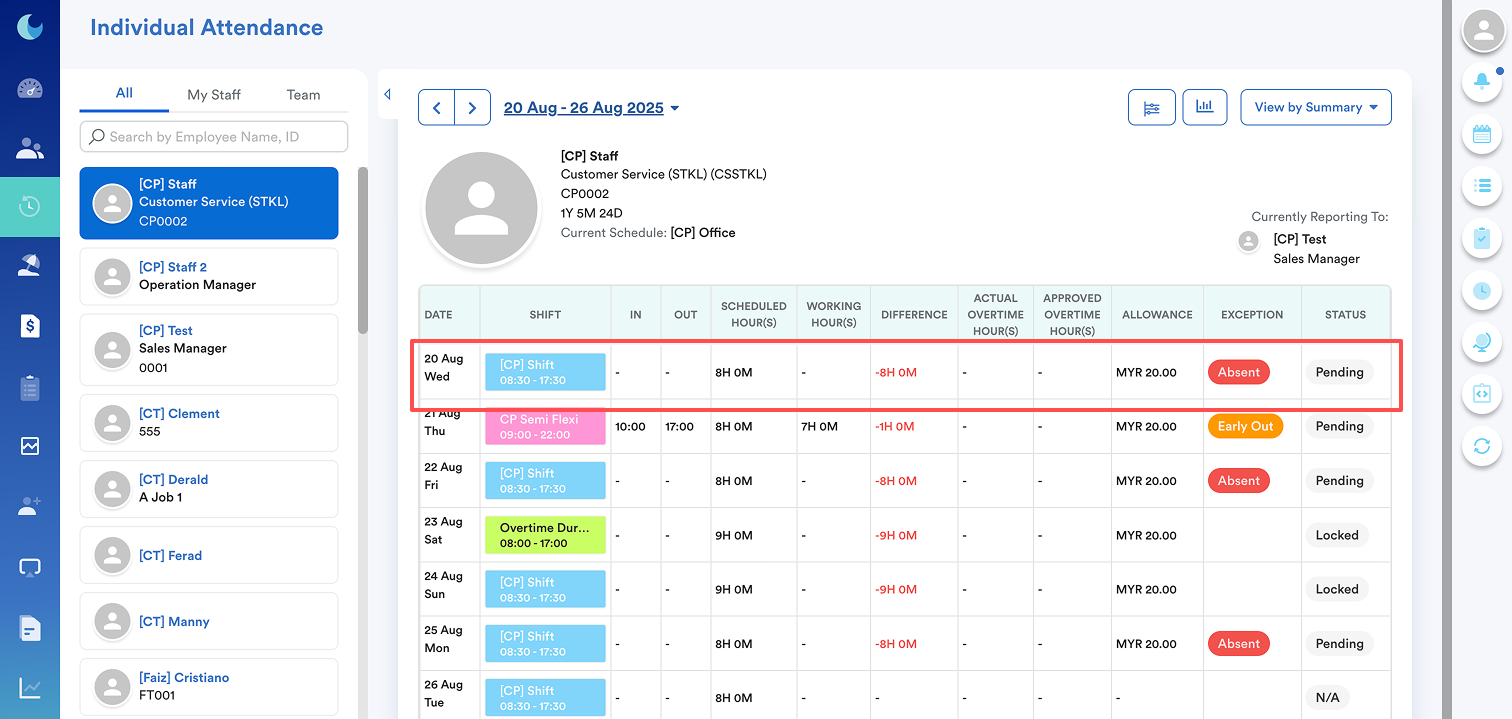Switch to the All tab
This screenshot has height=719, width=1512.
124,93
